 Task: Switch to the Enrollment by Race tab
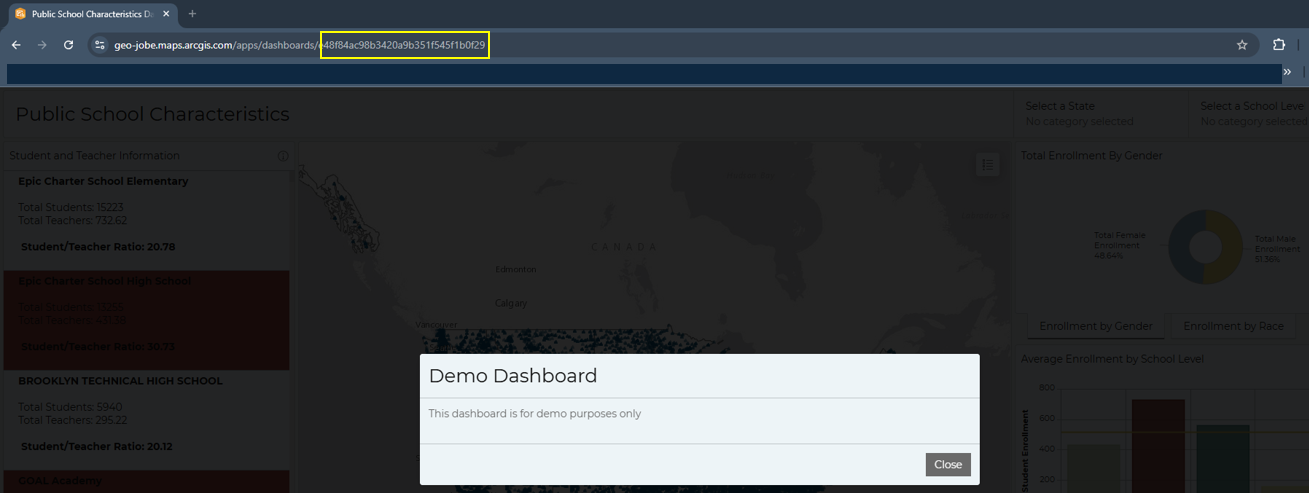click(1233, 326)
